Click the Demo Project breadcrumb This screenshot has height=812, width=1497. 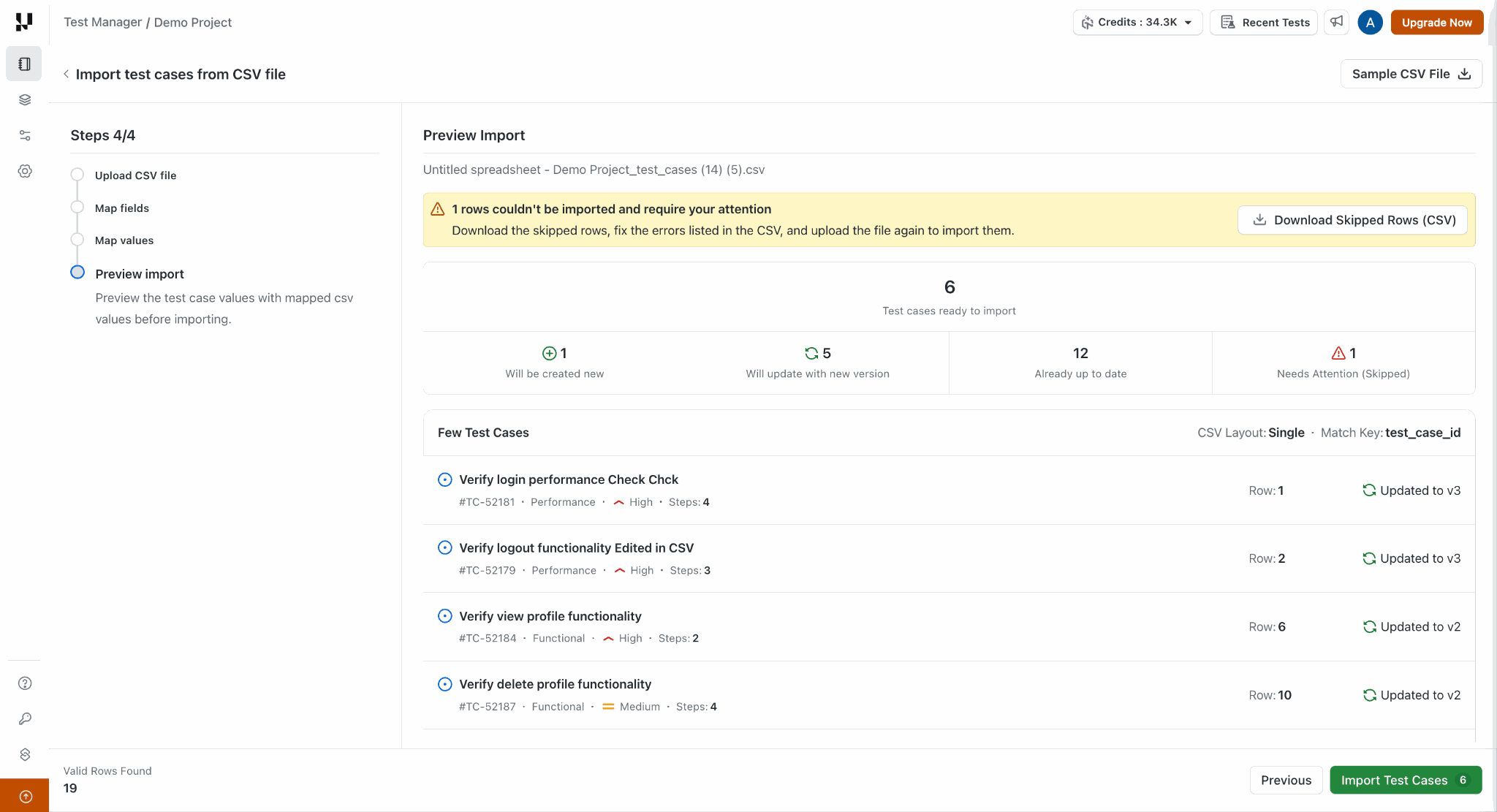pyautogui.click(x=193, y=22)
